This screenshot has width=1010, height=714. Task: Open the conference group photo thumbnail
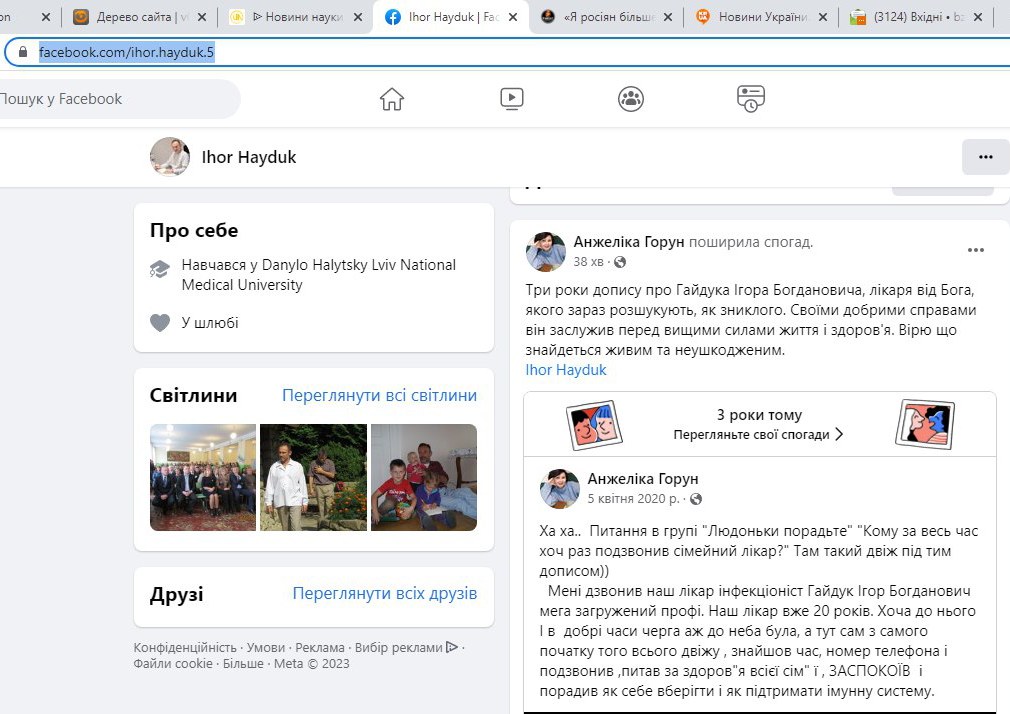click(203, 477)
